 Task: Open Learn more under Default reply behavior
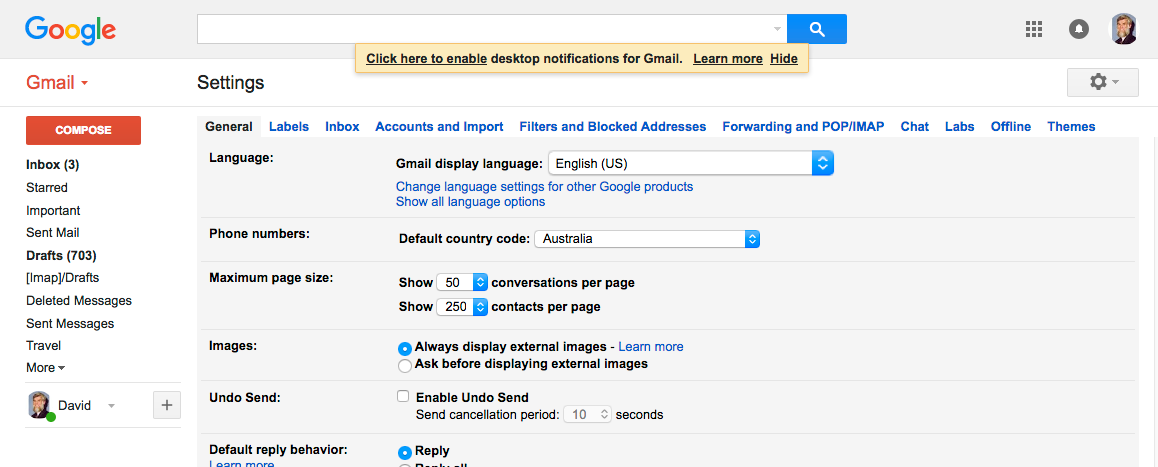pyautogui.click(x=241, y=463)
